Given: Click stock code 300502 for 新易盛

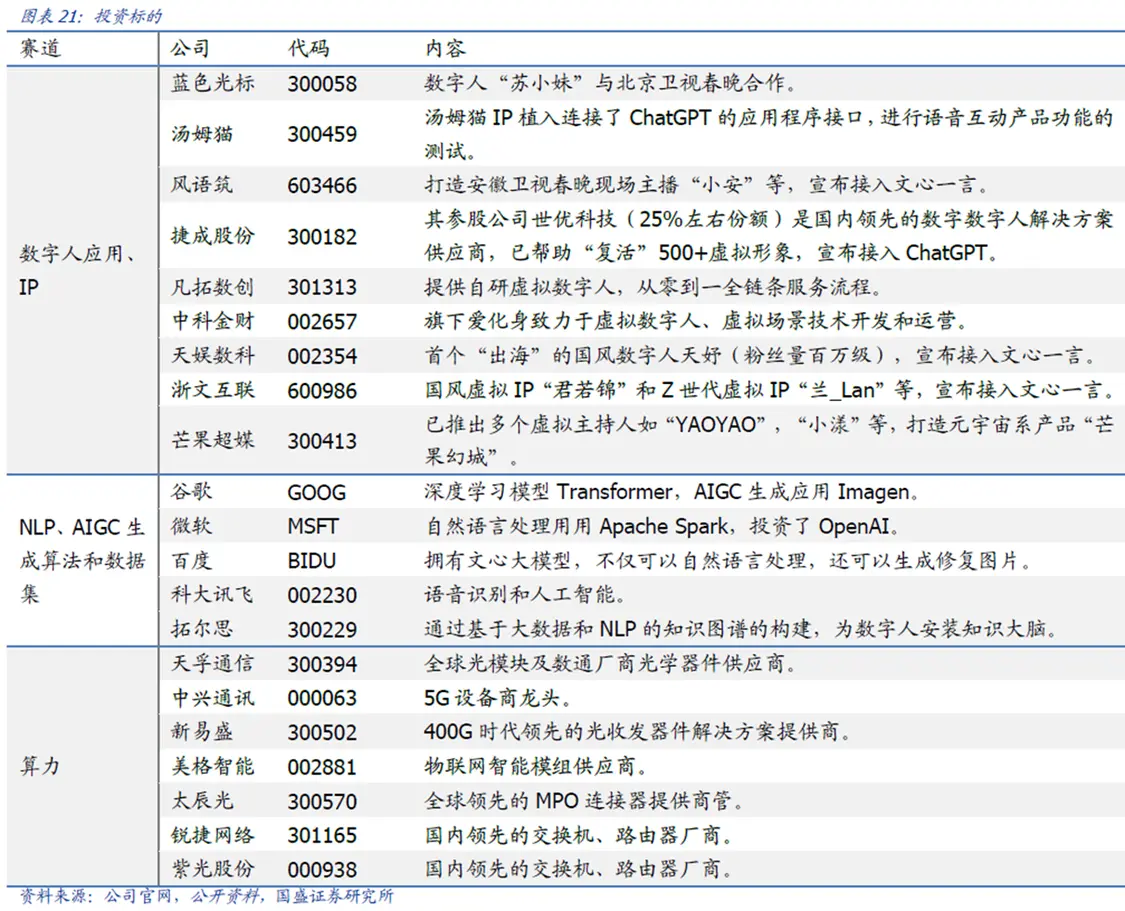Looking at the screenshot, I should coord(321,732).
